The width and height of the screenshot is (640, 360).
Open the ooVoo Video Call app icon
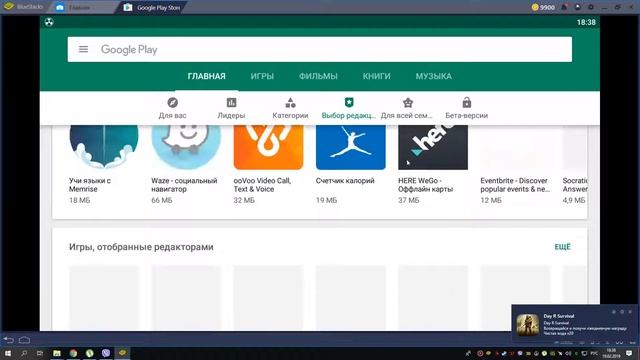pyautogui.click(x=269, y=147)
